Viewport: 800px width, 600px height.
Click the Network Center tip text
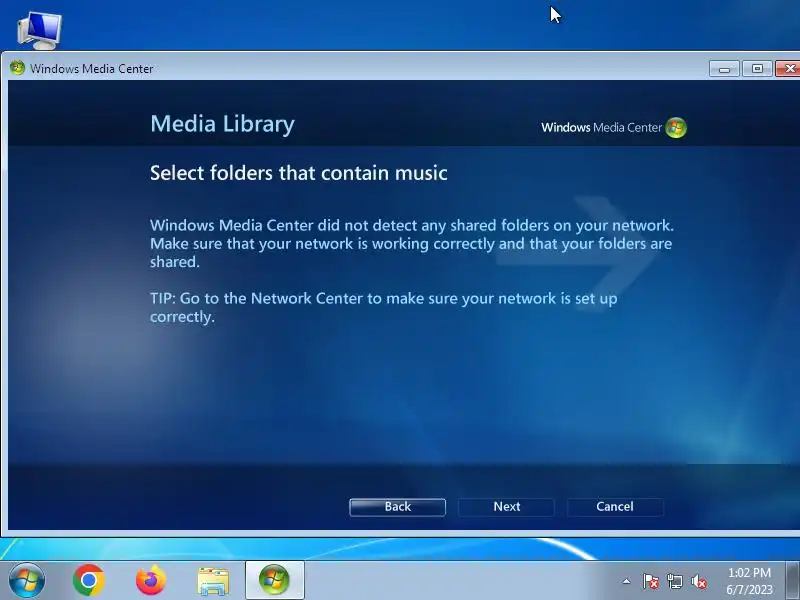point(384,307)
